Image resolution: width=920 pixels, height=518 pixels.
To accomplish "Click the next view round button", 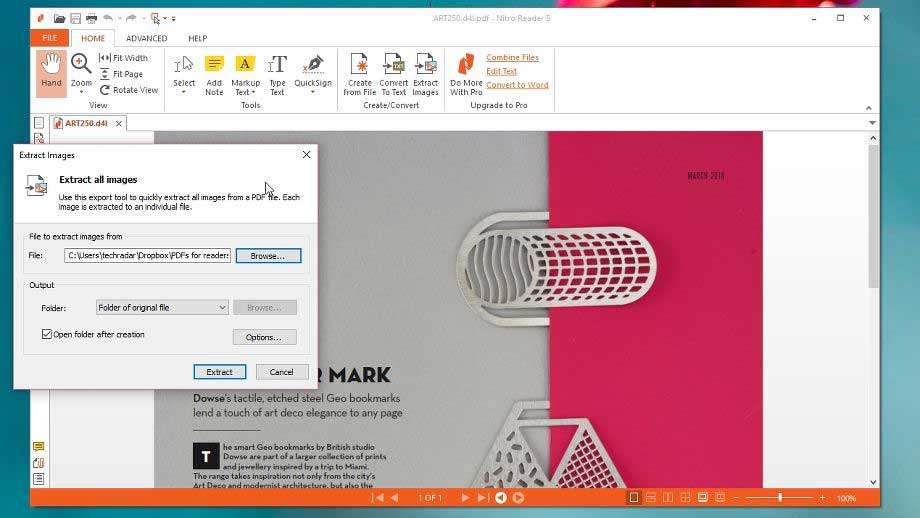I will pyautogui.click(x=518, y=497).
